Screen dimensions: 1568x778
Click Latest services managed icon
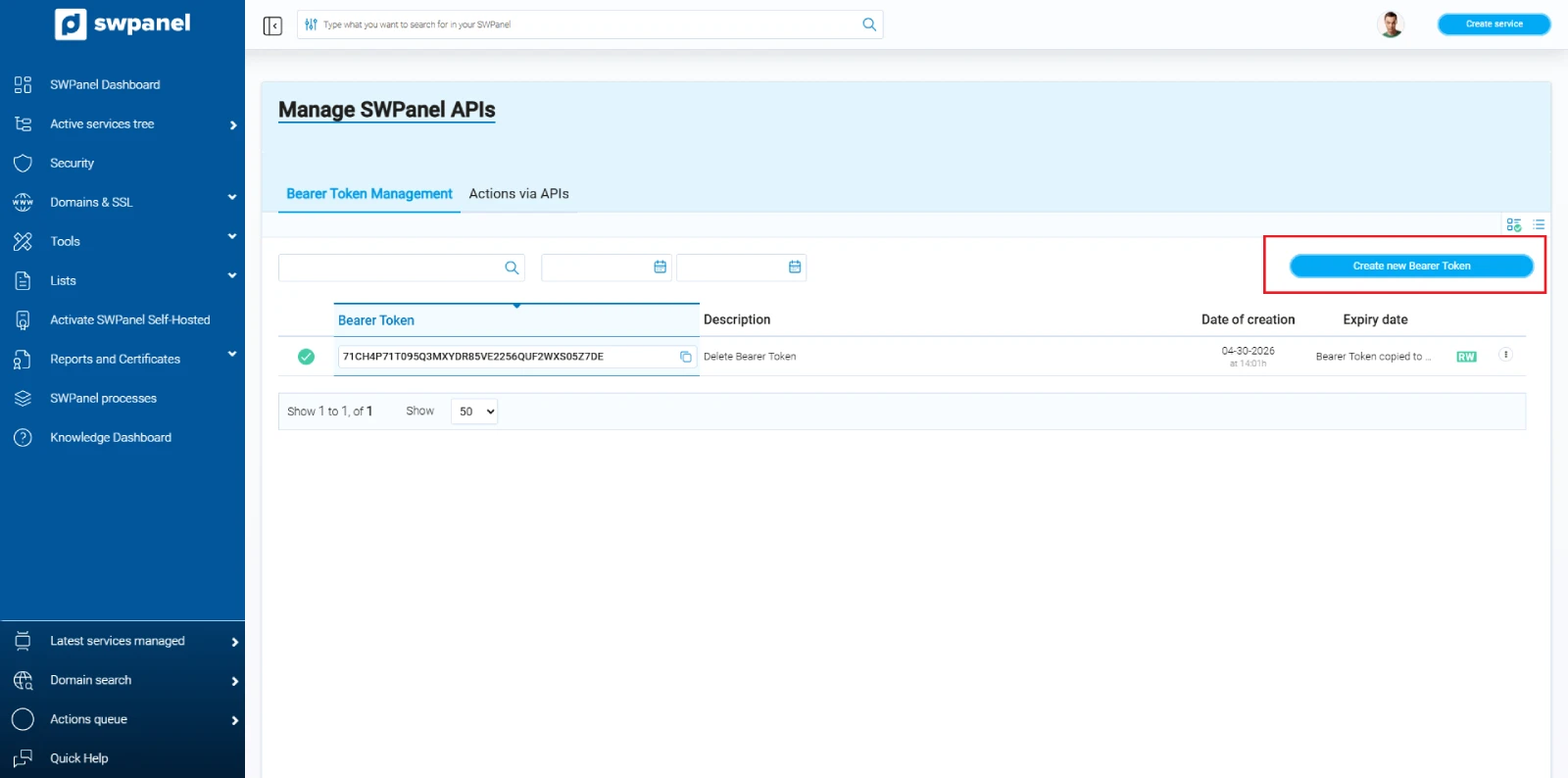23,641
